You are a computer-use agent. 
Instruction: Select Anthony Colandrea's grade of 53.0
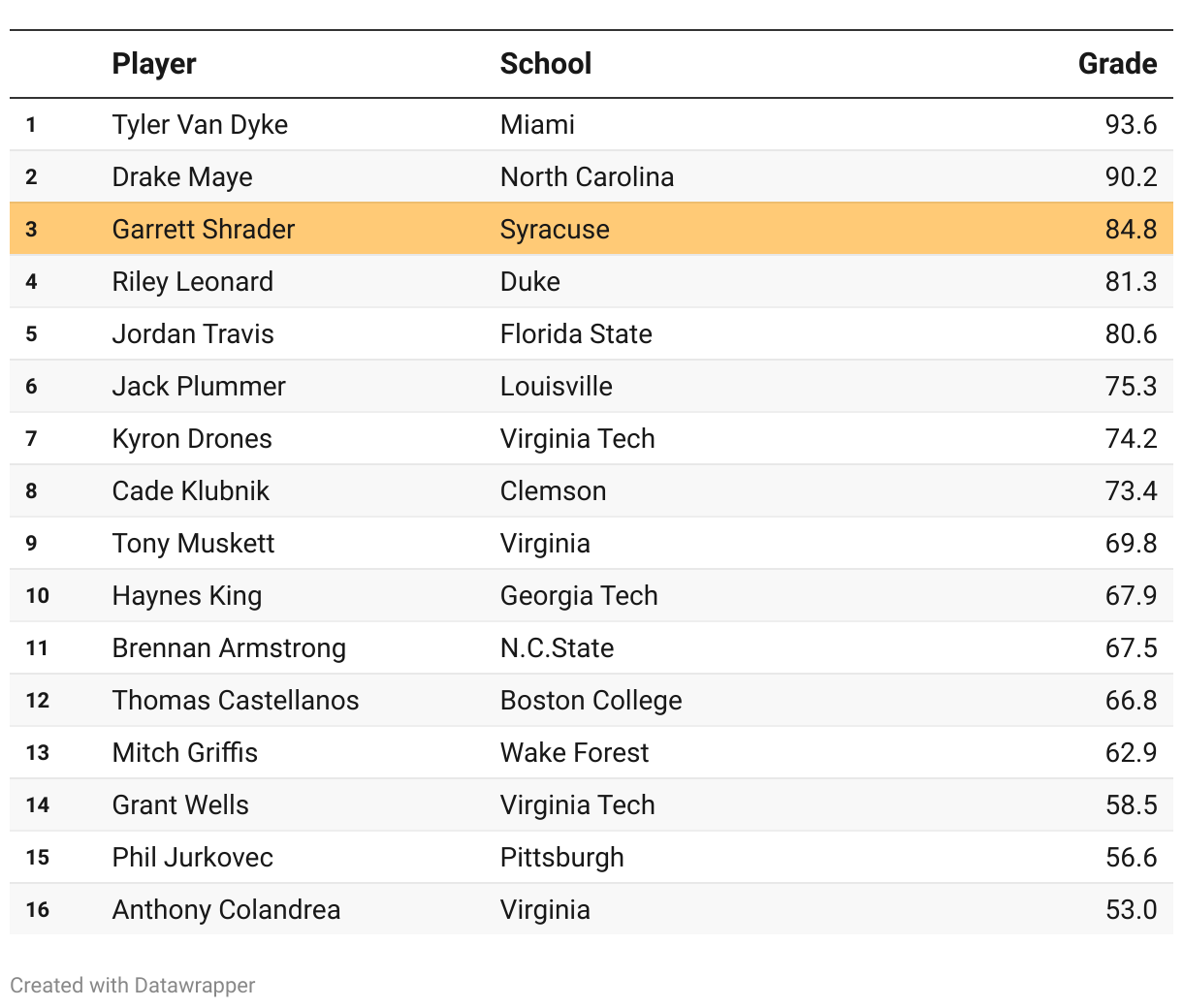[x=1131, y=910]
